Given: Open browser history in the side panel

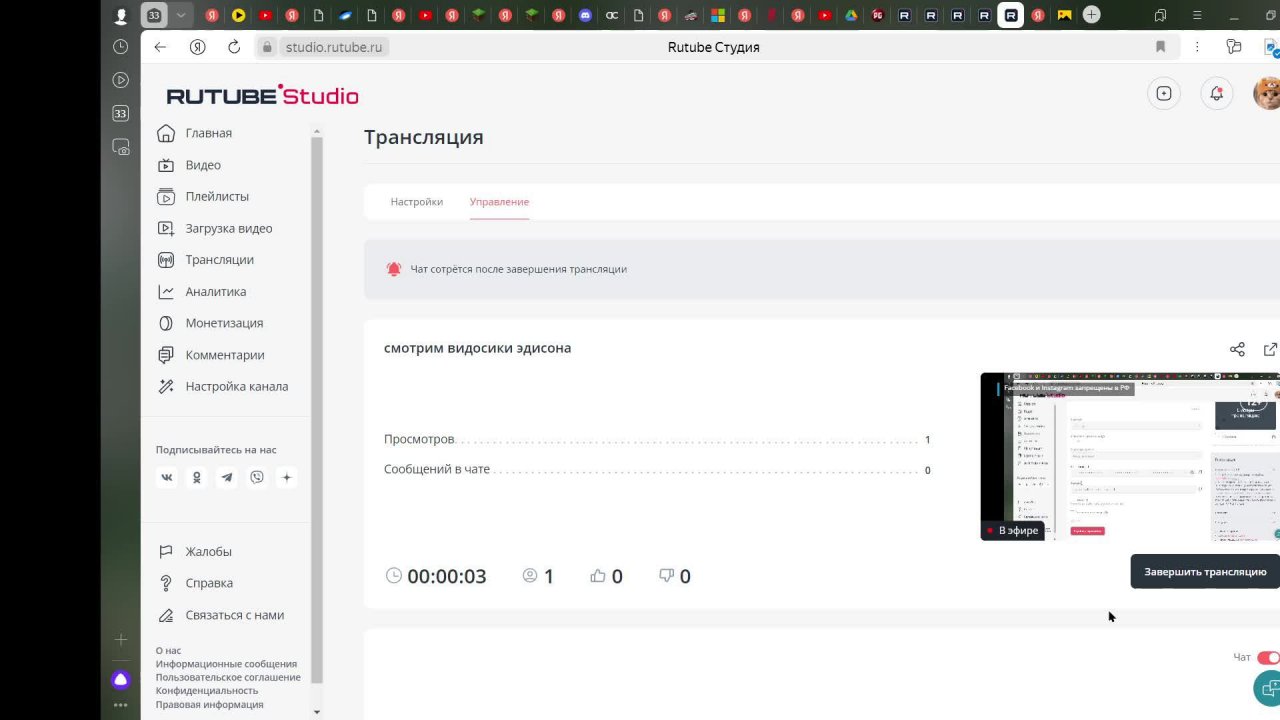Looking at the screenshot, I should coord(121,47).
